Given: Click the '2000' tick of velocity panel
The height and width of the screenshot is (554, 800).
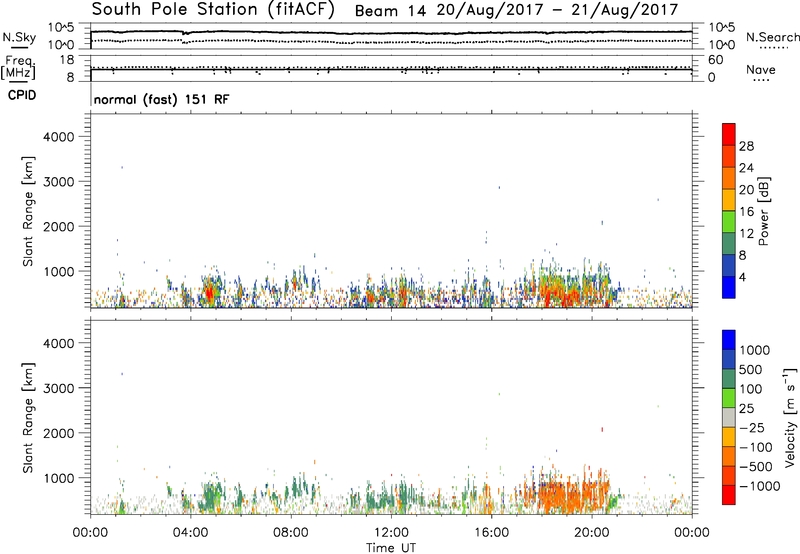Looking at the screenshot, I should point(59,433).
